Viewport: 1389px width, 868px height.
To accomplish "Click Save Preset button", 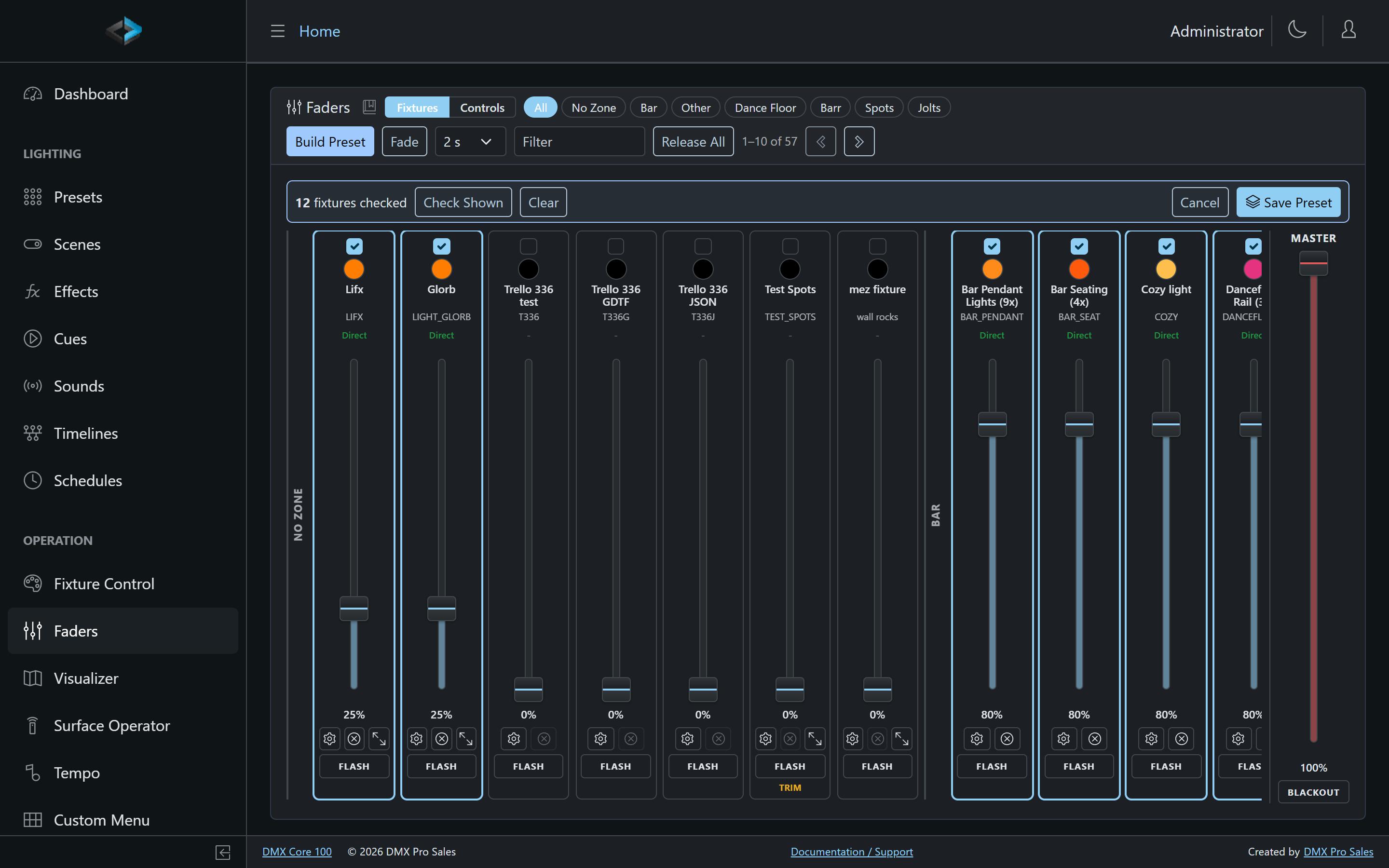I will click(x=1288, y=202).
